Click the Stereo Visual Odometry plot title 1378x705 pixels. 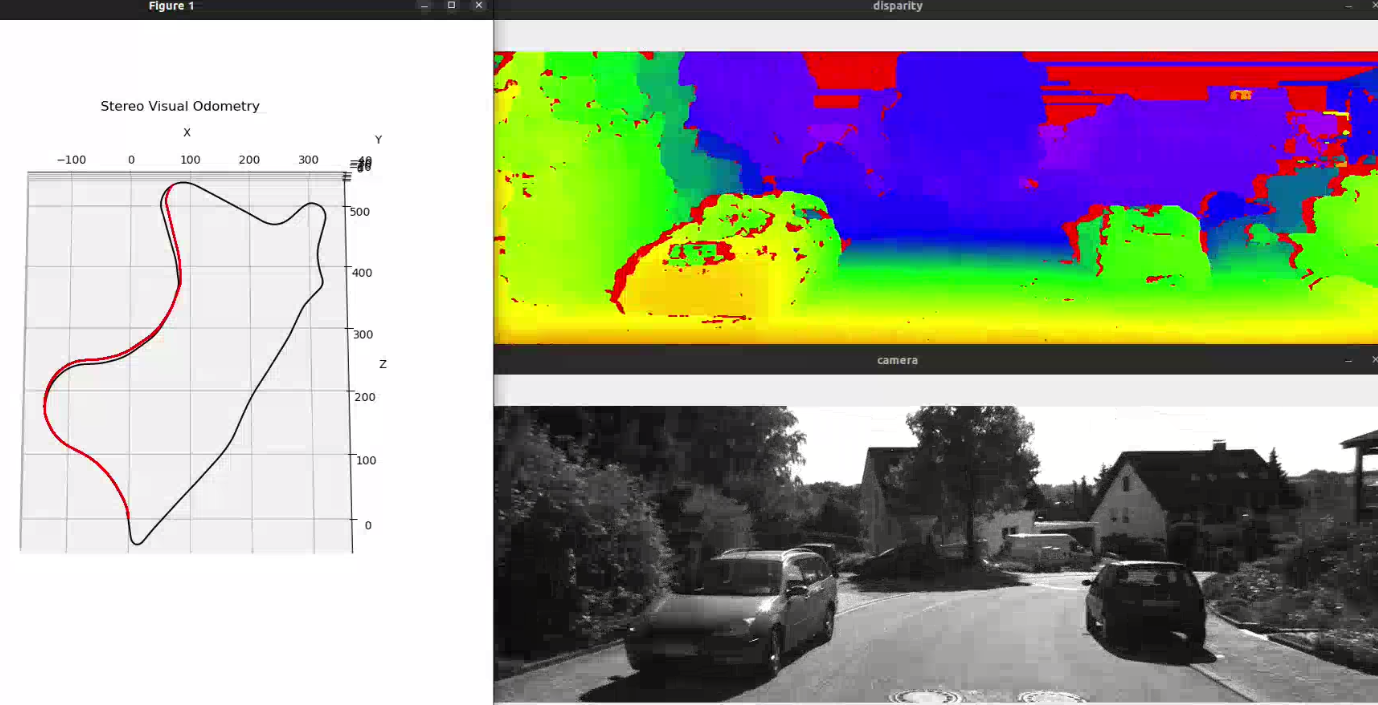tap(179, 105)
